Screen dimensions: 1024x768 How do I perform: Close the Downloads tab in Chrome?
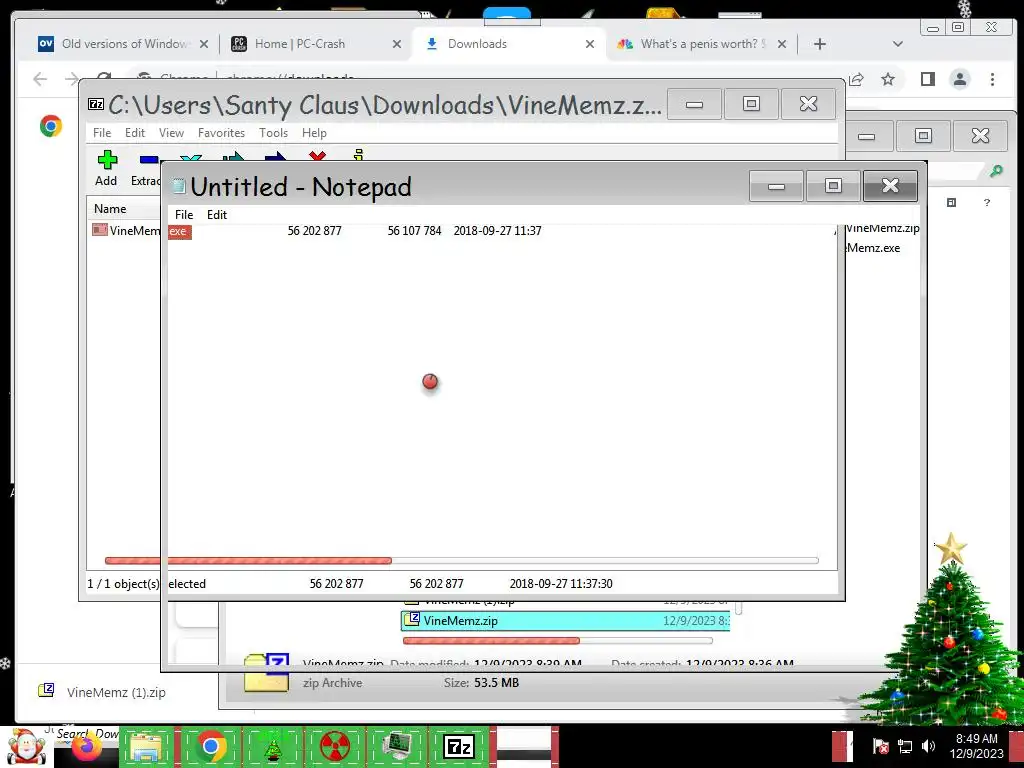[x=590, y=44]
